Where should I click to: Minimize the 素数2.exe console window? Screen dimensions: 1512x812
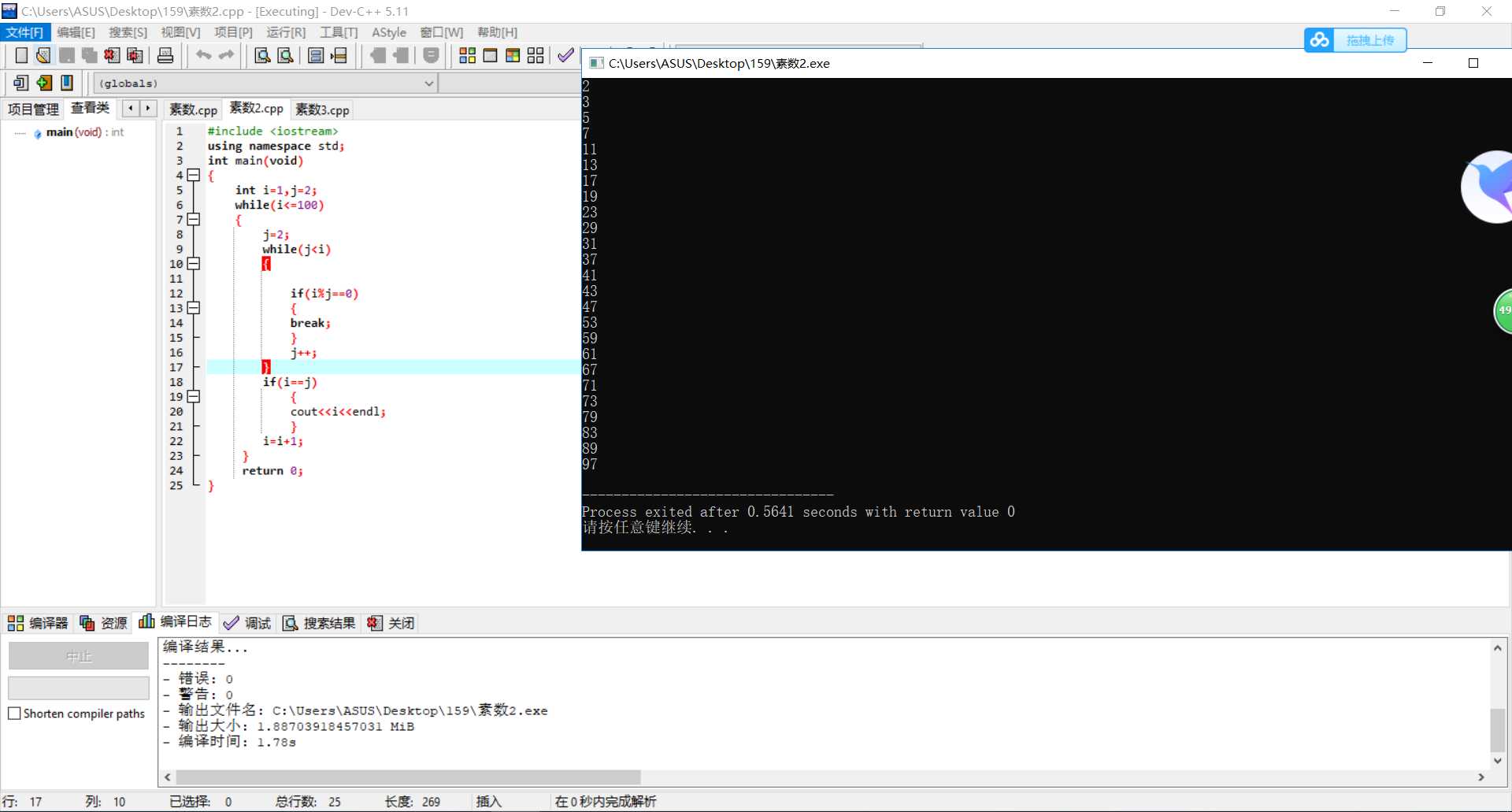pyautogui.click(x=1427, y=63)
